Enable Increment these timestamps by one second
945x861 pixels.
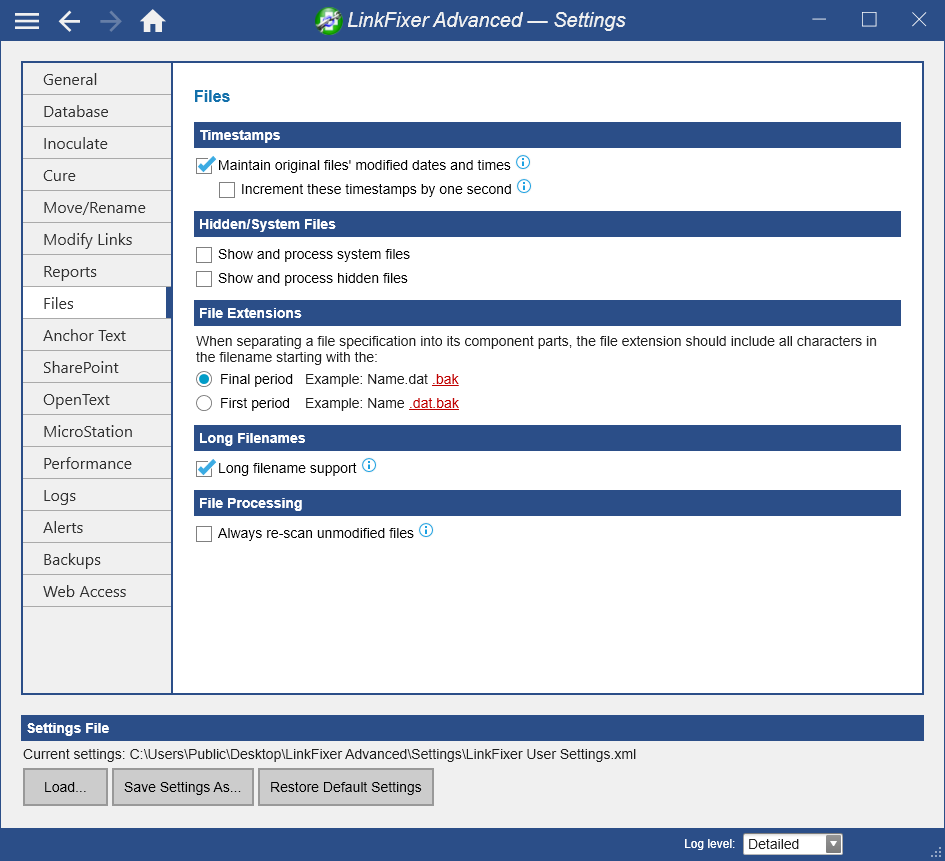coord(227,190)
